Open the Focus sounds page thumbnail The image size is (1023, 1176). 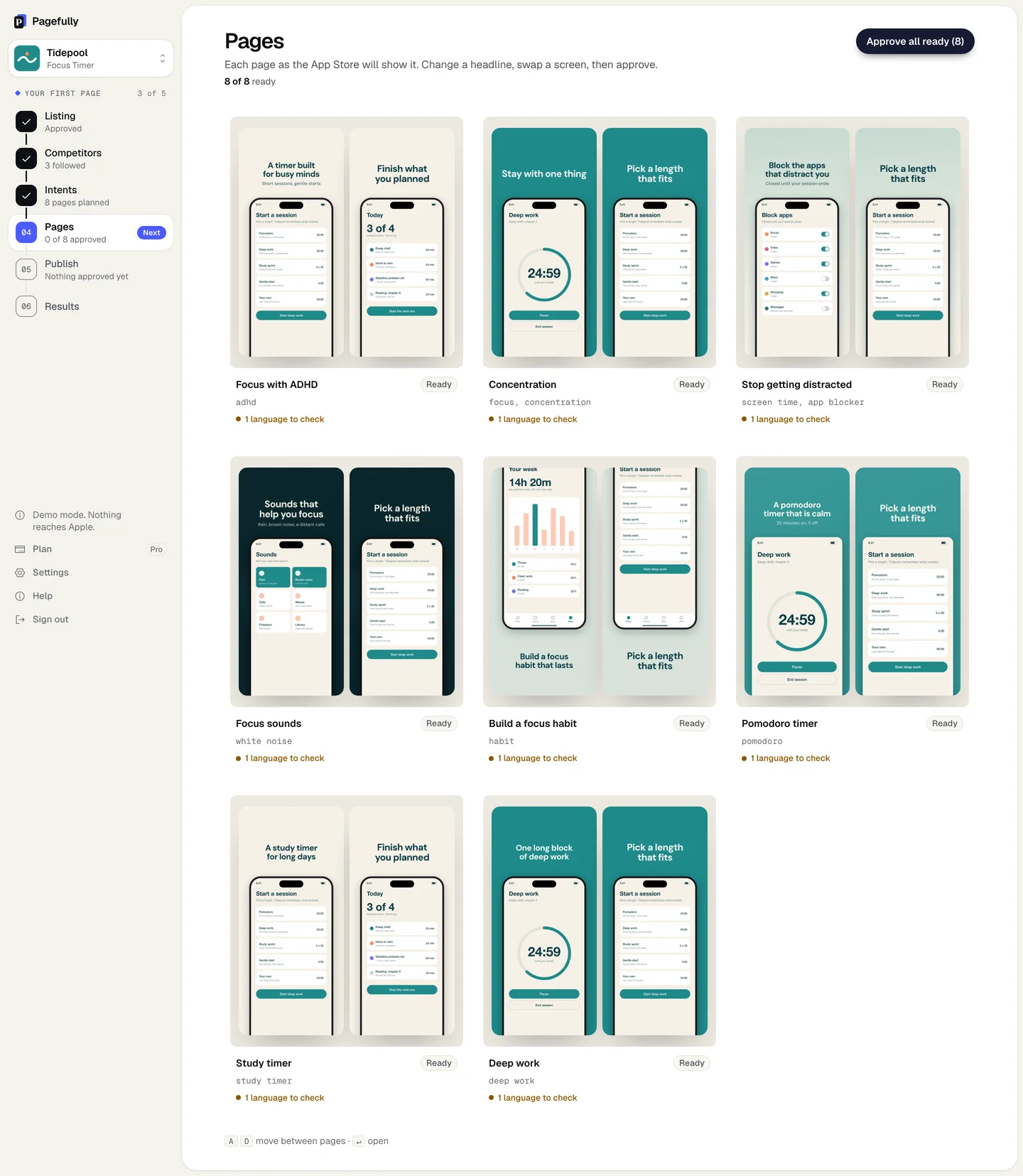(x=347, y=581)
